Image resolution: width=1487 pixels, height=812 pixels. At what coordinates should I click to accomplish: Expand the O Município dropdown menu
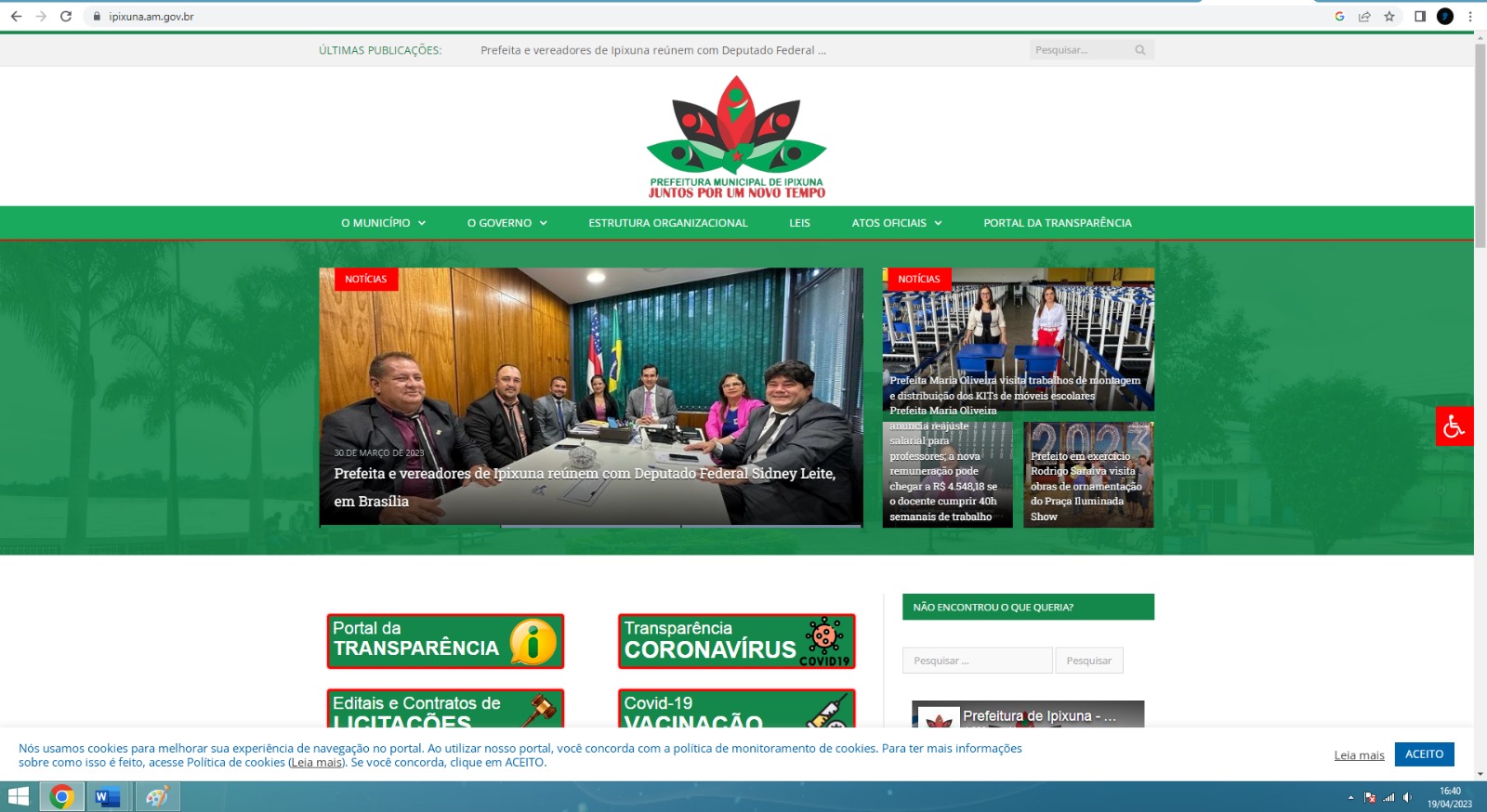(x=383, y=223)
